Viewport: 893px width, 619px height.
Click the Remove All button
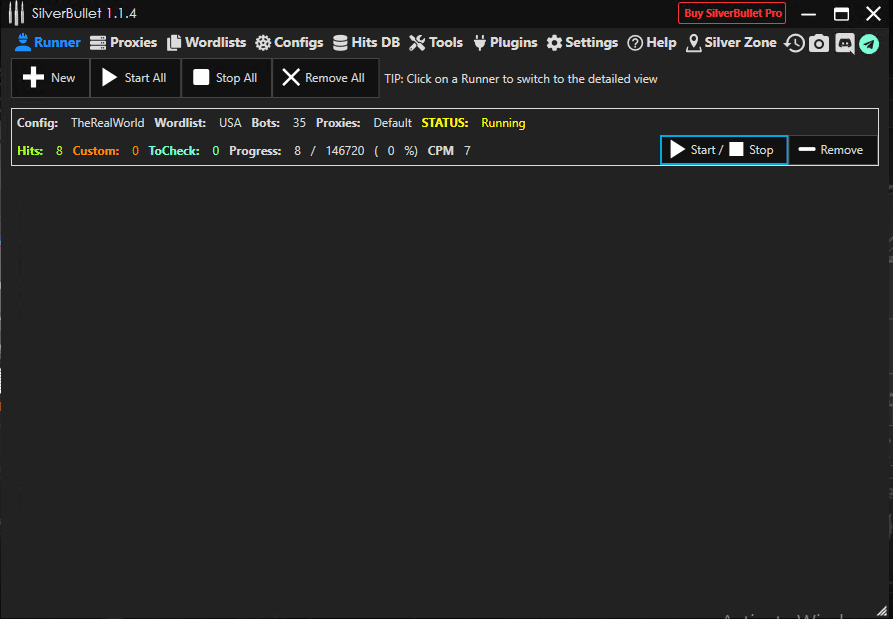coord(325,78)
